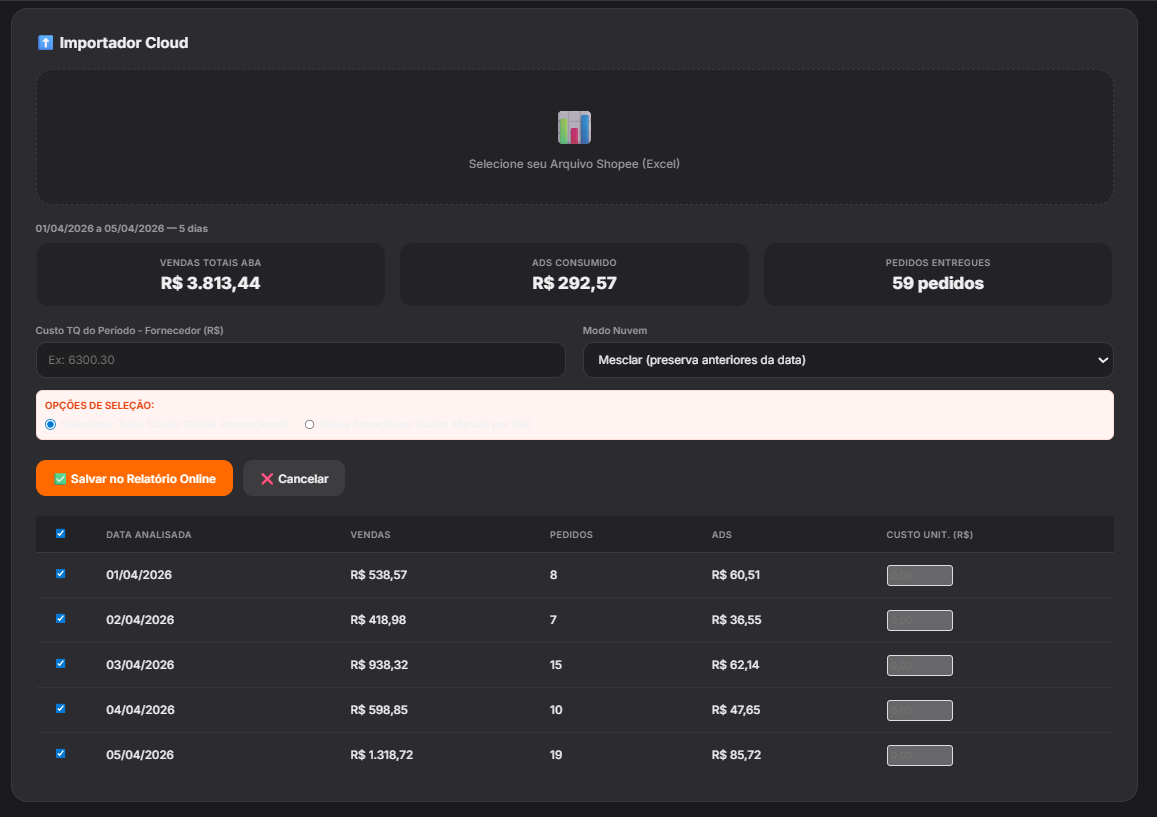Uncheck the 04/04/2026 row checkbox
1157x817 pixels.
61,709
